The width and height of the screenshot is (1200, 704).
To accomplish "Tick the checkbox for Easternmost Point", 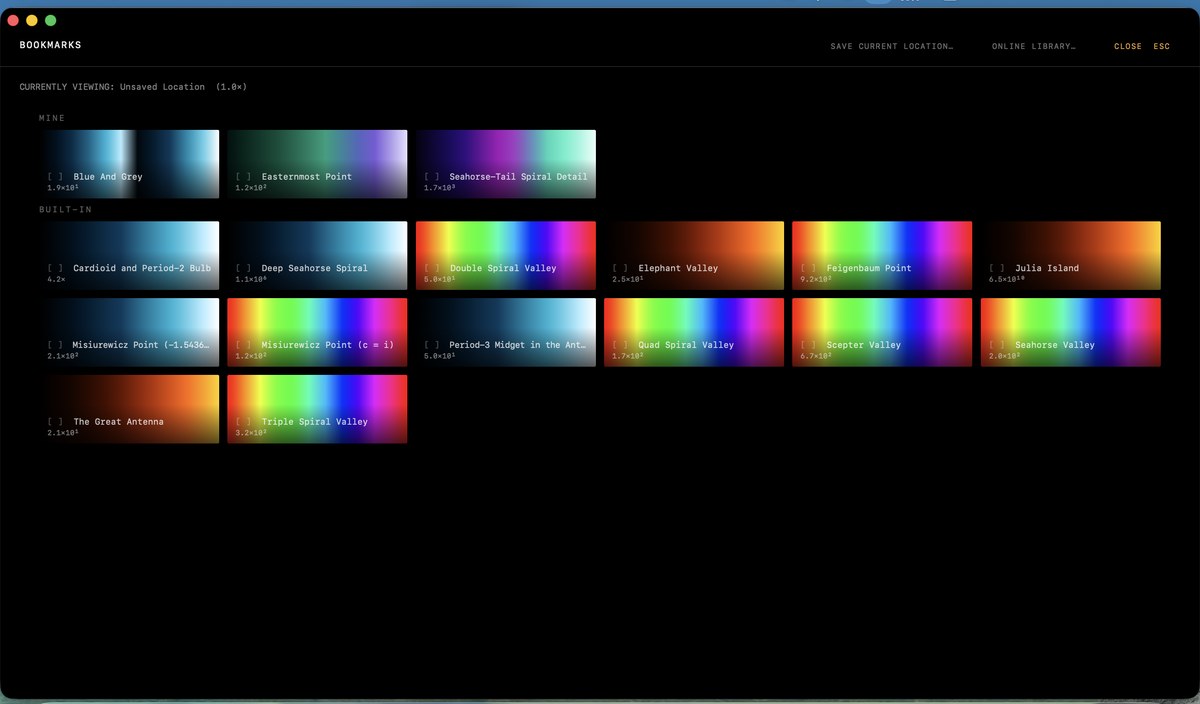I will coord(243,177).
